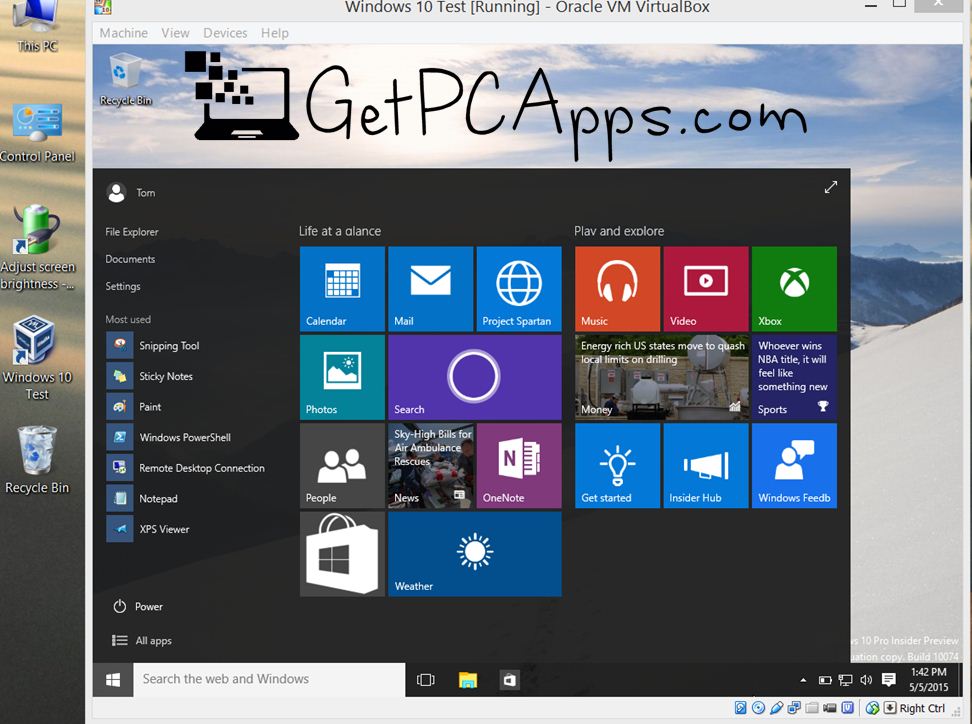Screen dimensions: 972x724
Task: Toggle Task View on the taskbar
Action: [425, 680]
